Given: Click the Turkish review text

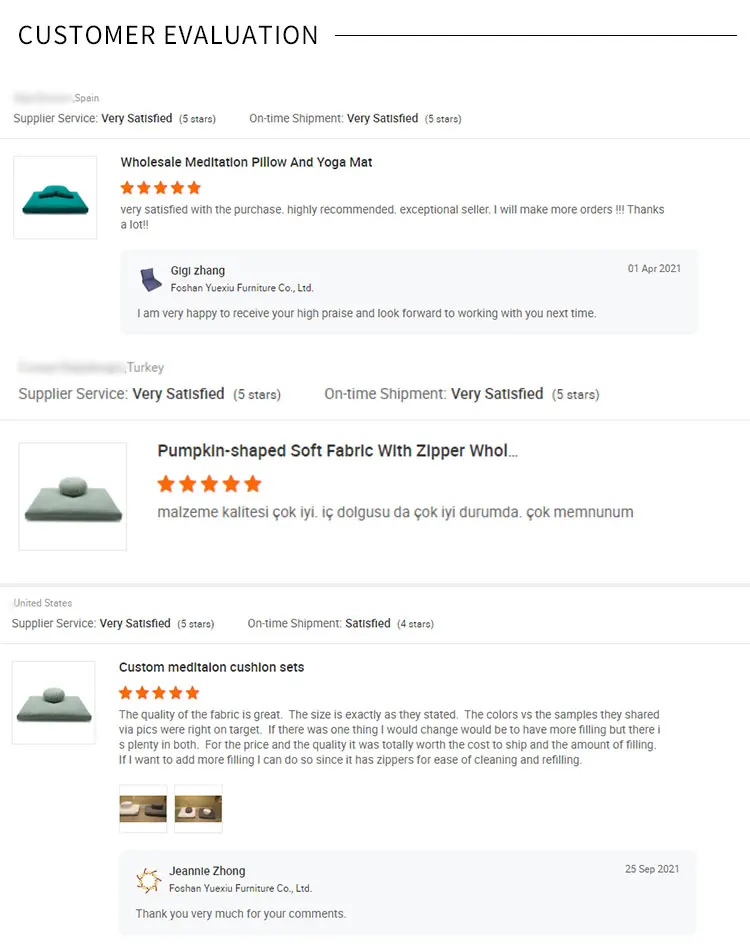Looking at the screenshot, I should point(395,512).
